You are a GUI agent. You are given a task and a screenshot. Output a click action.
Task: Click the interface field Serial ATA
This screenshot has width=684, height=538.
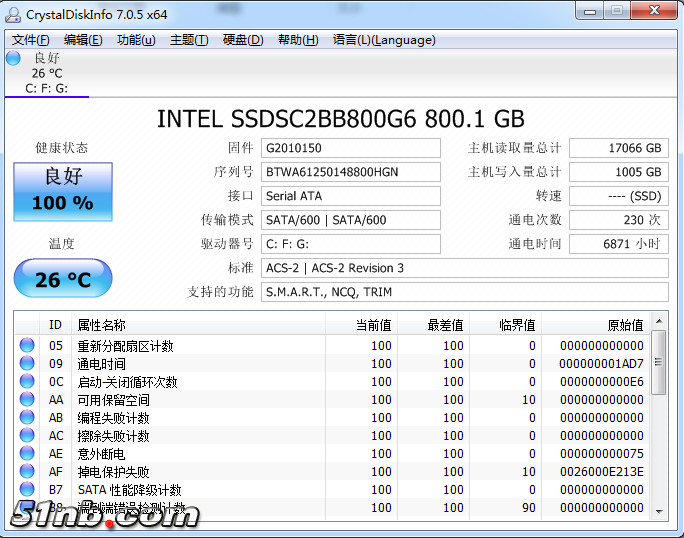click(351, 196)
